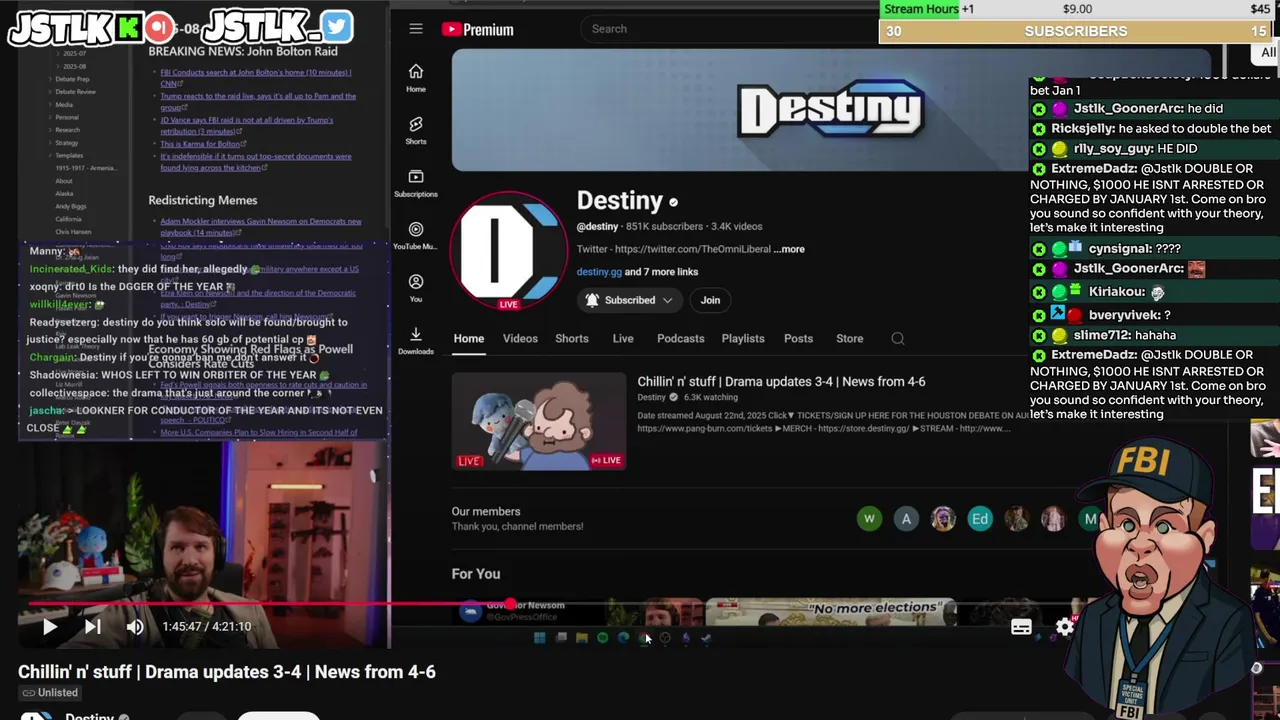The height and width of the screenshot is (720, 1280).
Task: Click the channel search magnifier icon
Action: (x=898, y=339)
